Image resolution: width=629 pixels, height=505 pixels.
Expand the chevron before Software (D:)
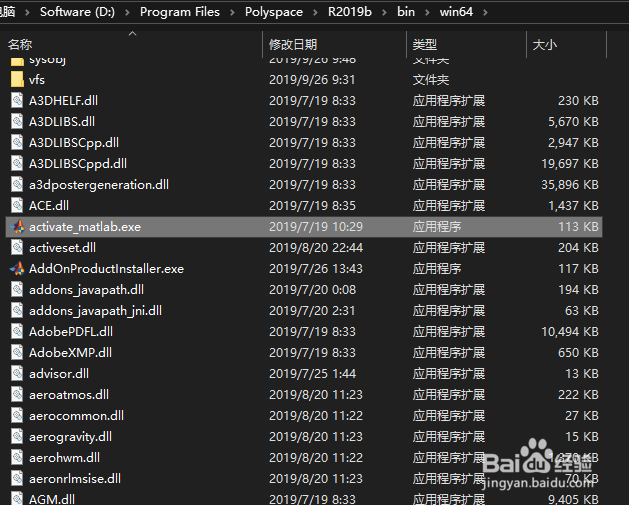[x=27, y=12]
